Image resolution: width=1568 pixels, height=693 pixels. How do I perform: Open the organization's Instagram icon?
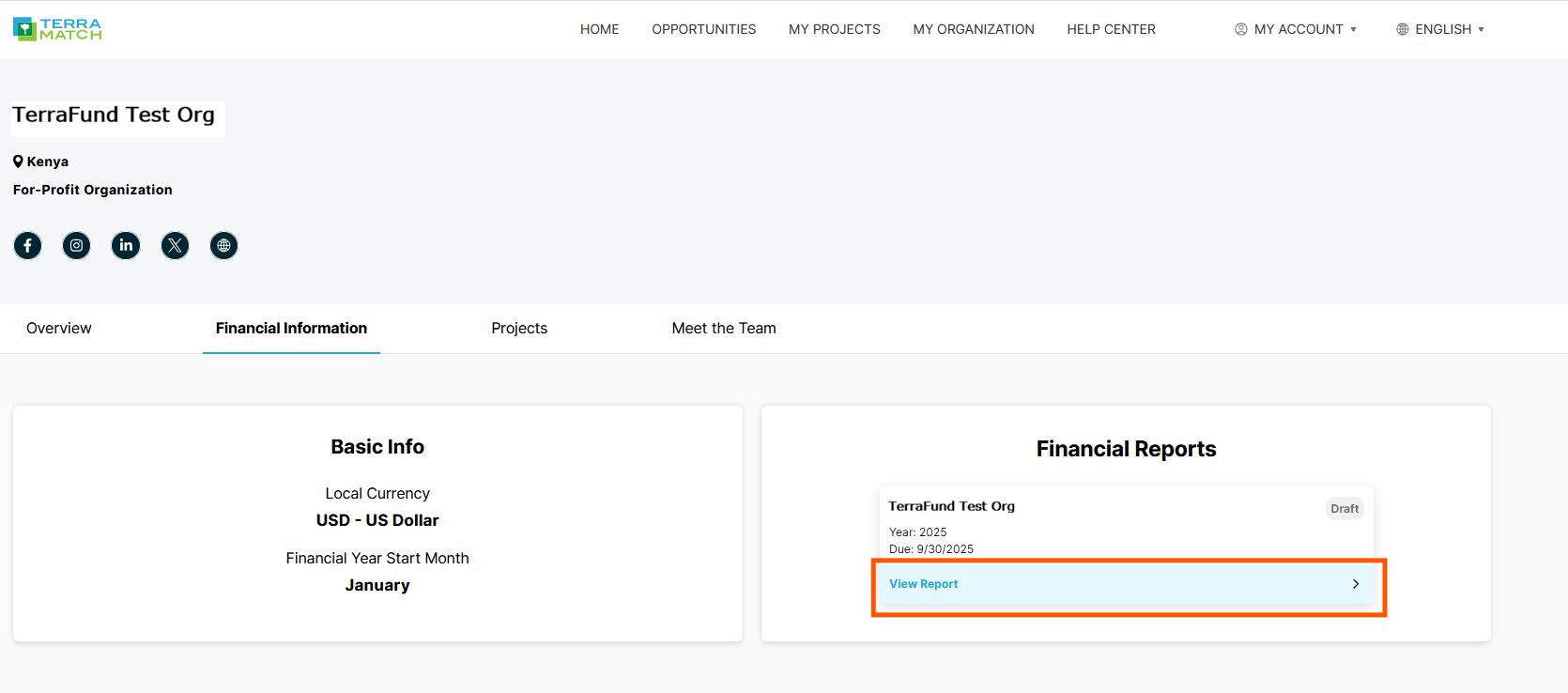click(76, 245)
